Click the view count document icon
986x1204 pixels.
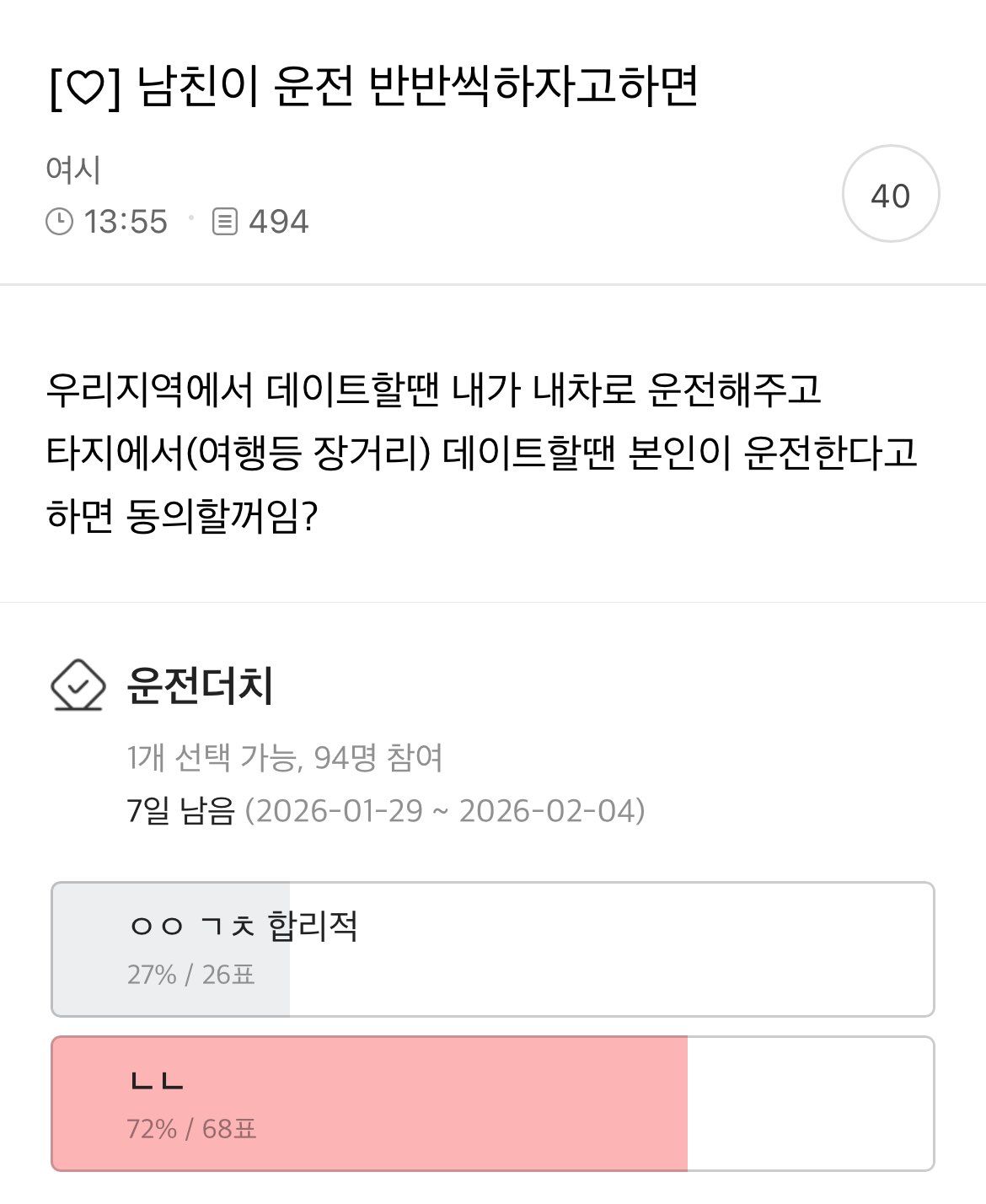[224, 223]
